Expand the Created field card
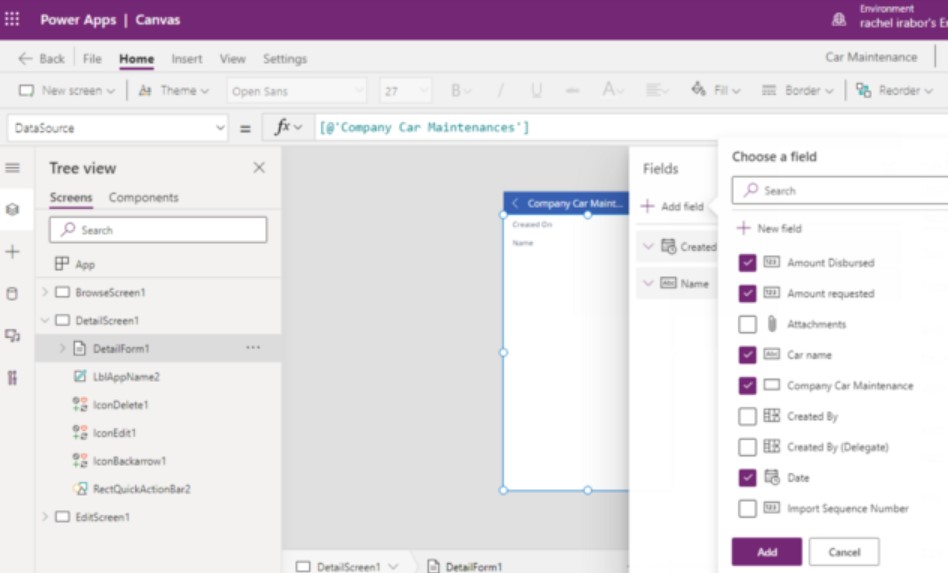 (648, 247)
